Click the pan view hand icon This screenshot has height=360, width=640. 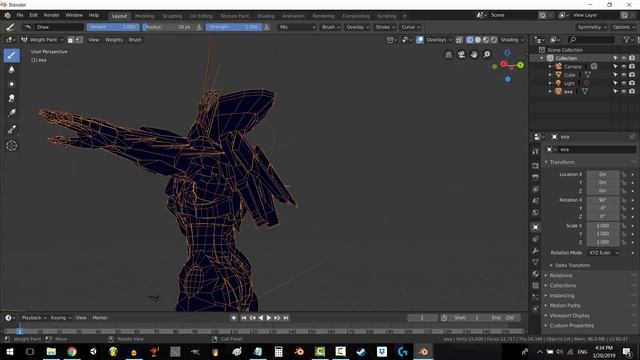pos(474,55)
